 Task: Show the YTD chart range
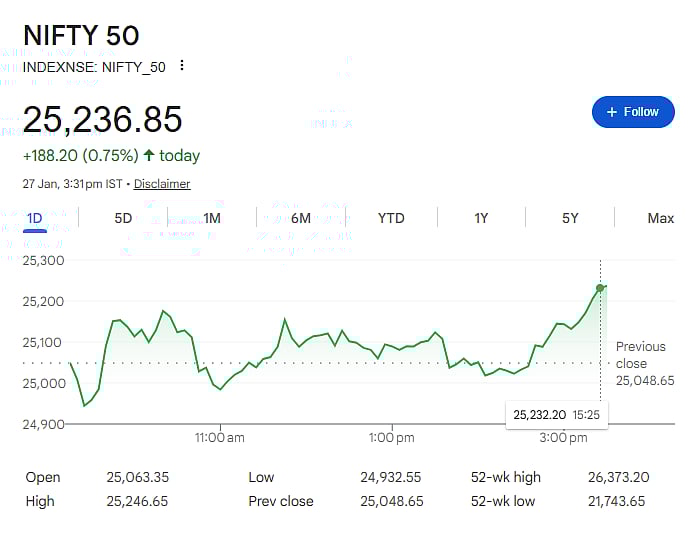[391, 218]
